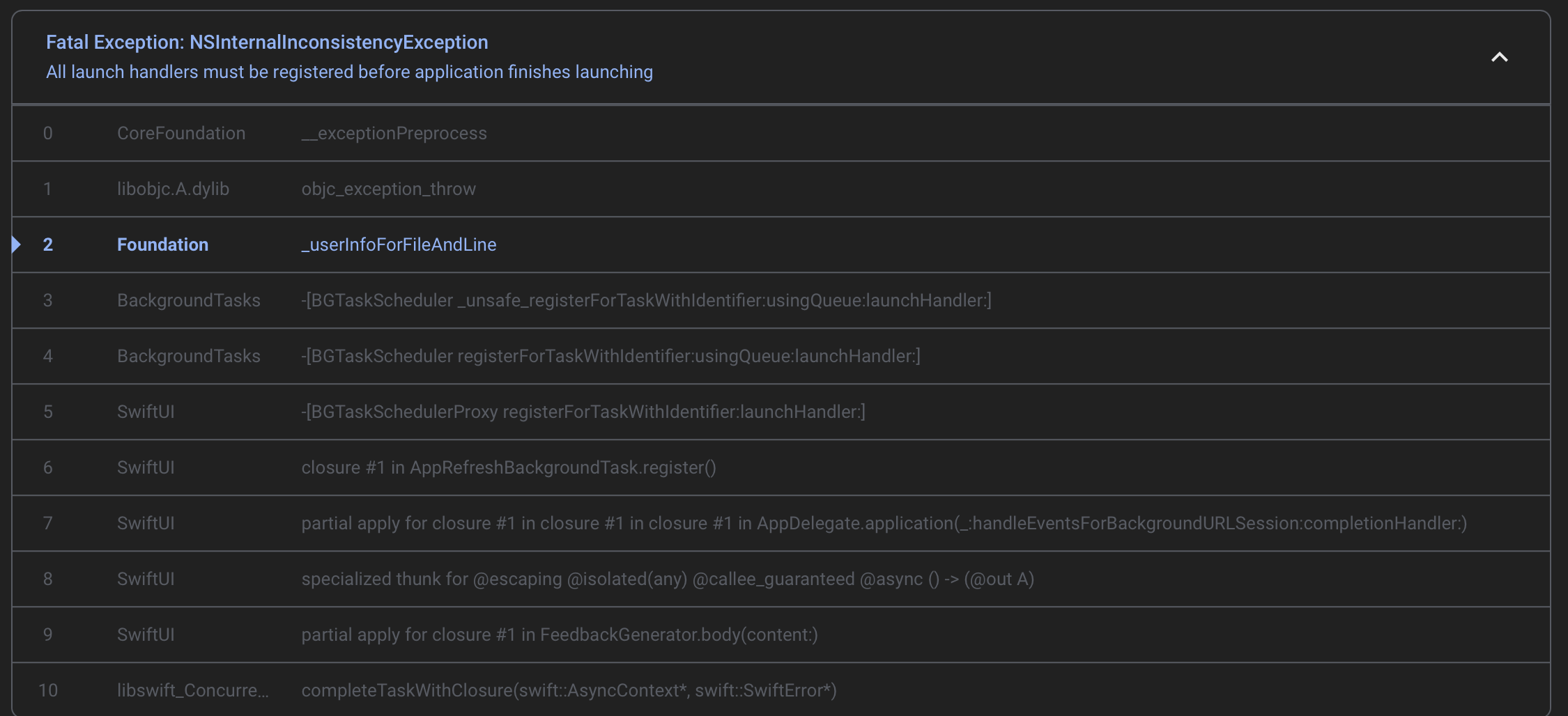Select the _unsafe_registerForTaskWithIdentifier frame row
1568x716 pixels.
point(781,300)
